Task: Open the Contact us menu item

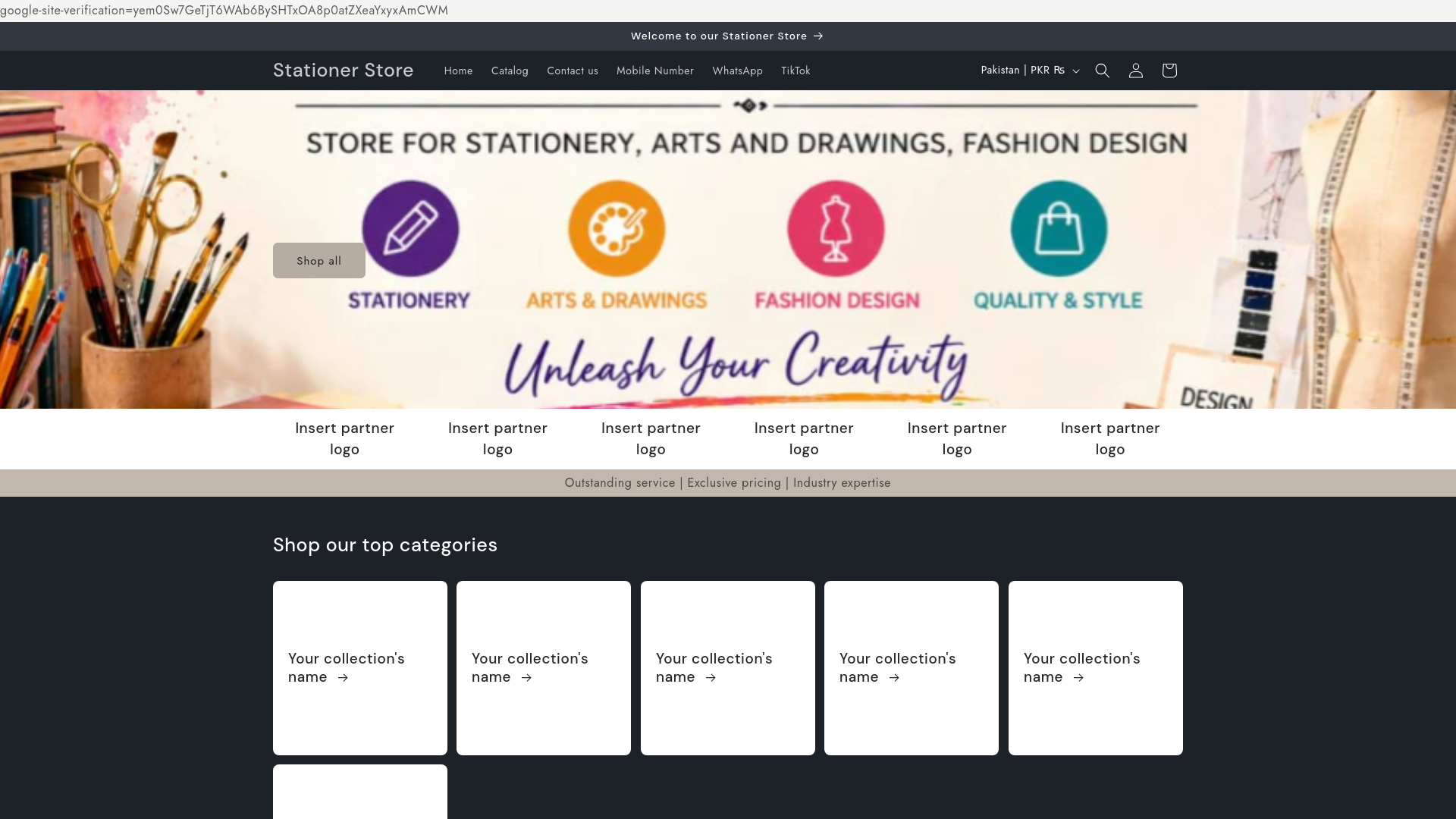Action: (573, 71)
